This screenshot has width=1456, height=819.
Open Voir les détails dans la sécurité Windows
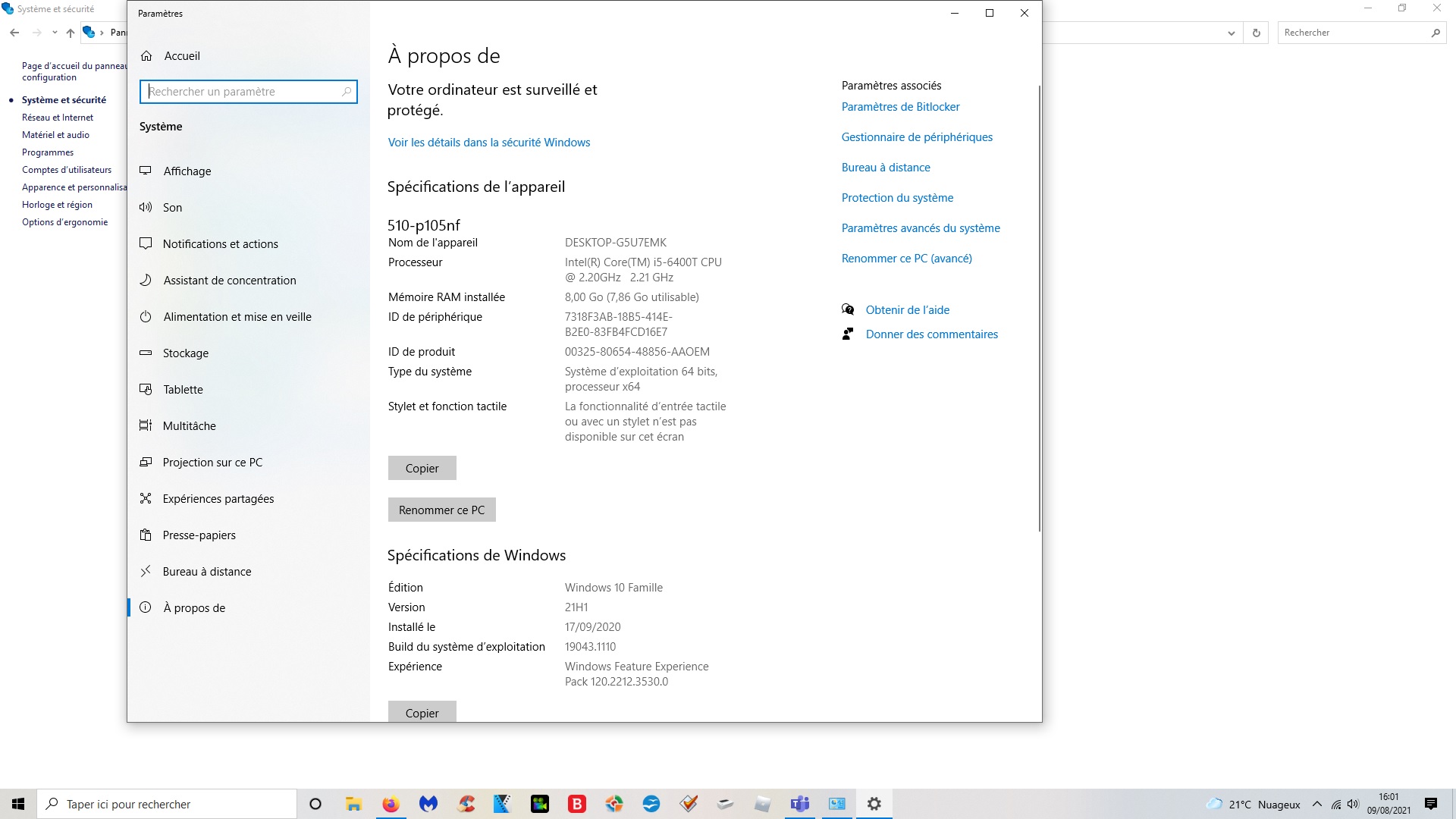click(x=489, y=143)
